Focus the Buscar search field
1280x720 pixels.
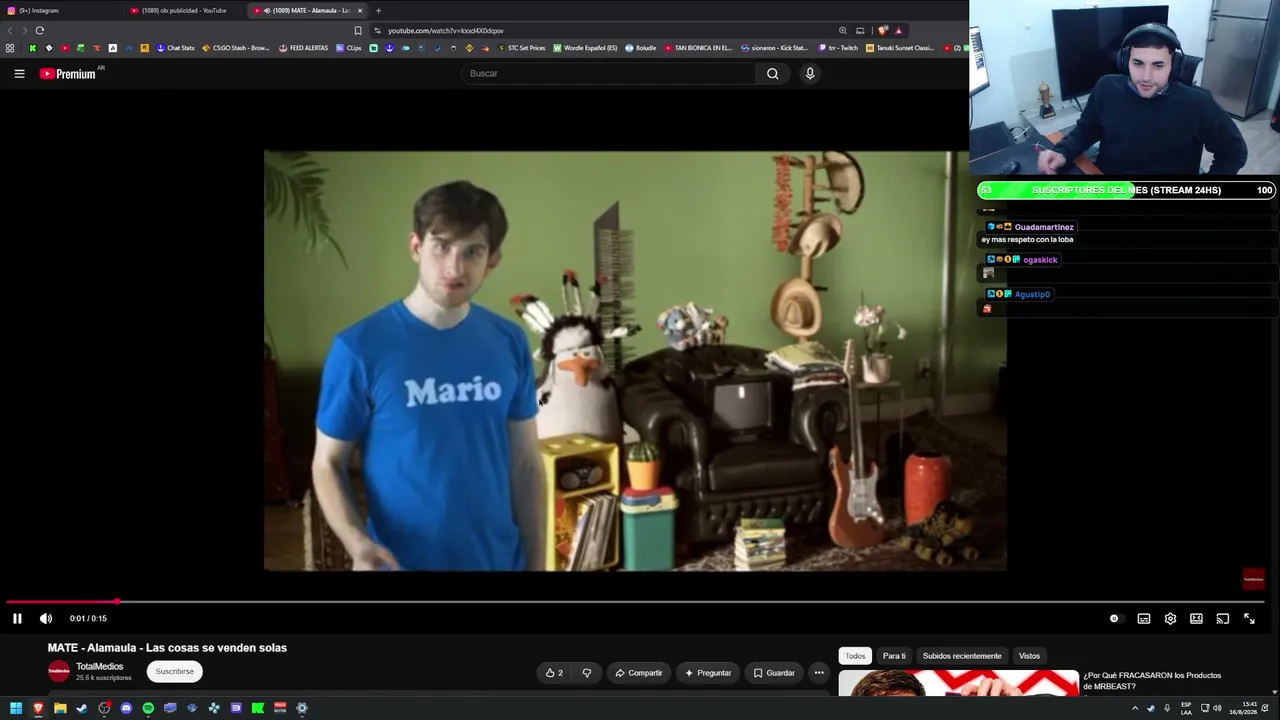608,73
